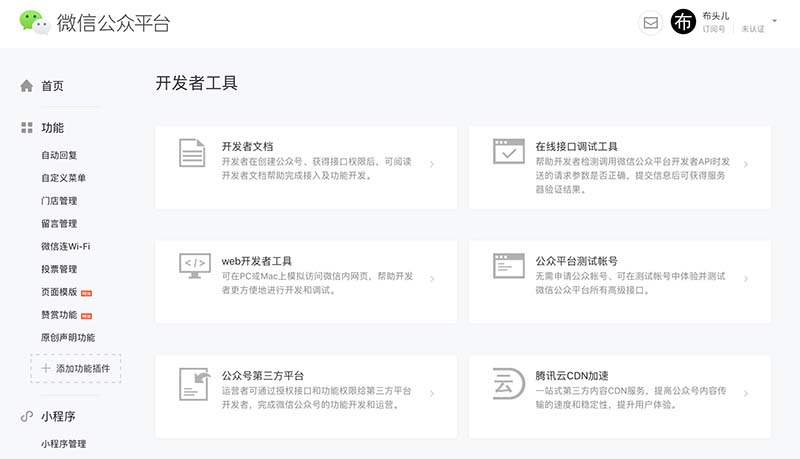This screenshot has width=800, height=459.
Task: Click the 布 account avatar
Action: pos(683,22)
